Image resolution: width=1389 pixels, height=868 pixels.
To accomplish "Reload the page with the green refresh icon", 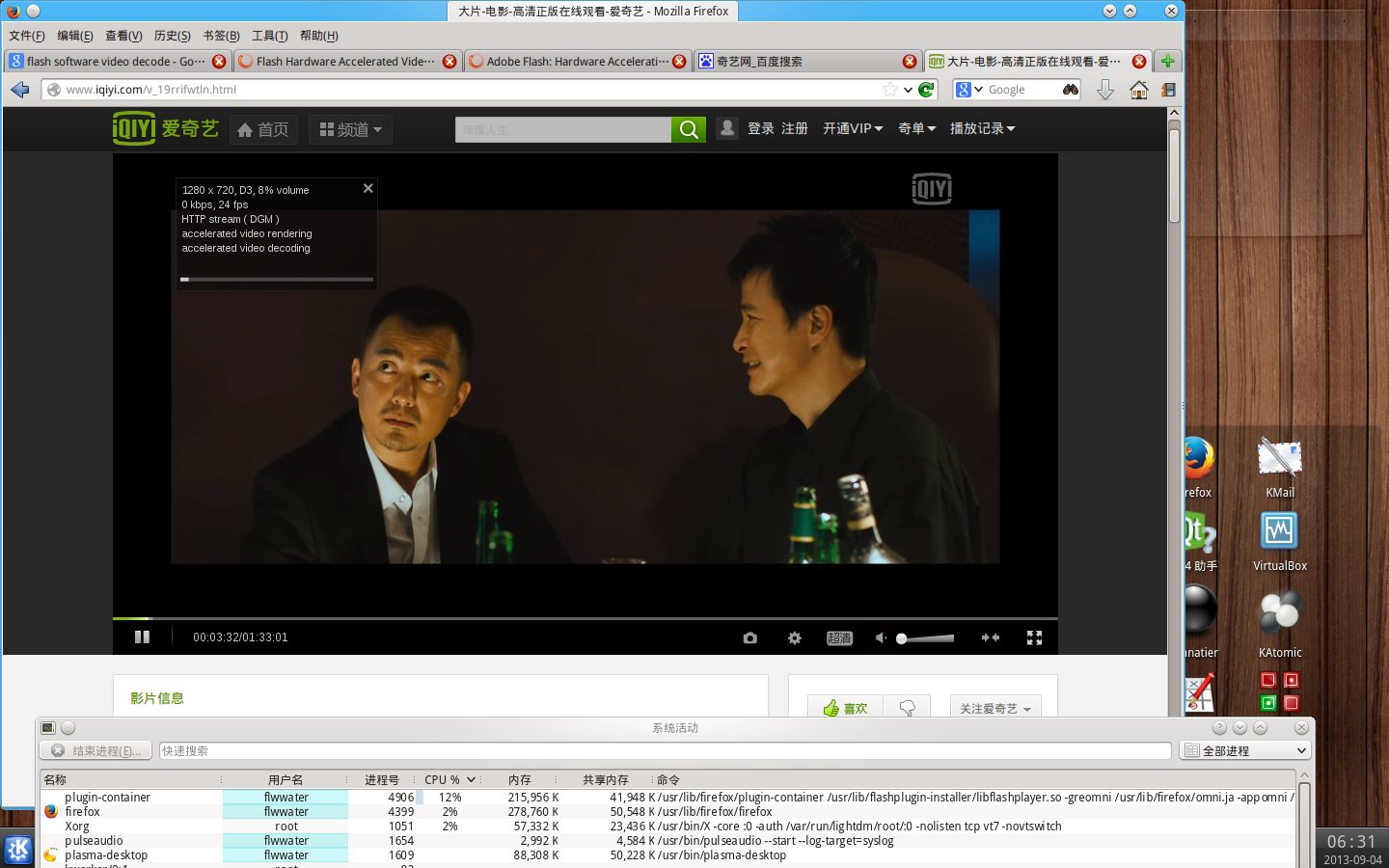I will 926,90.
